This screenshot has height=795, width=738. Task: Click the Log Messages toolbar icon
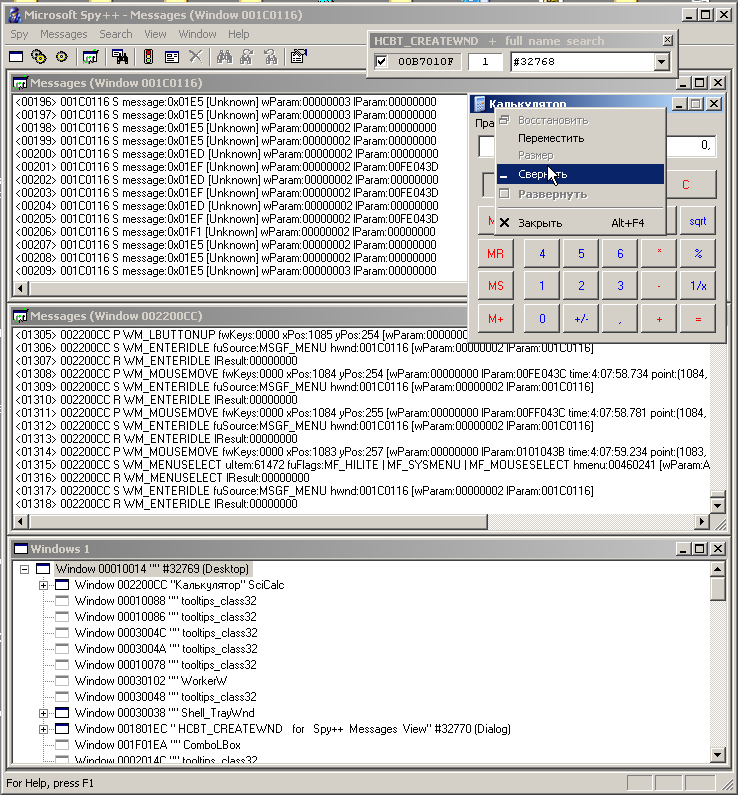[91, 57]
